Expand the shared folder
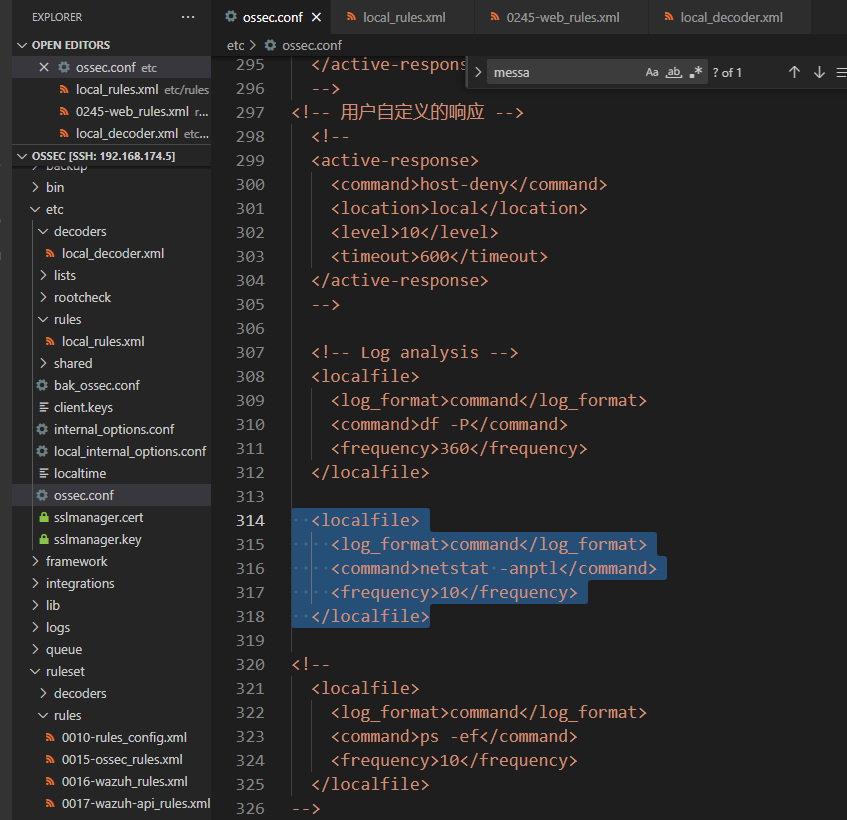Viewport: 847px width, 820px height. tap(111, 364)
